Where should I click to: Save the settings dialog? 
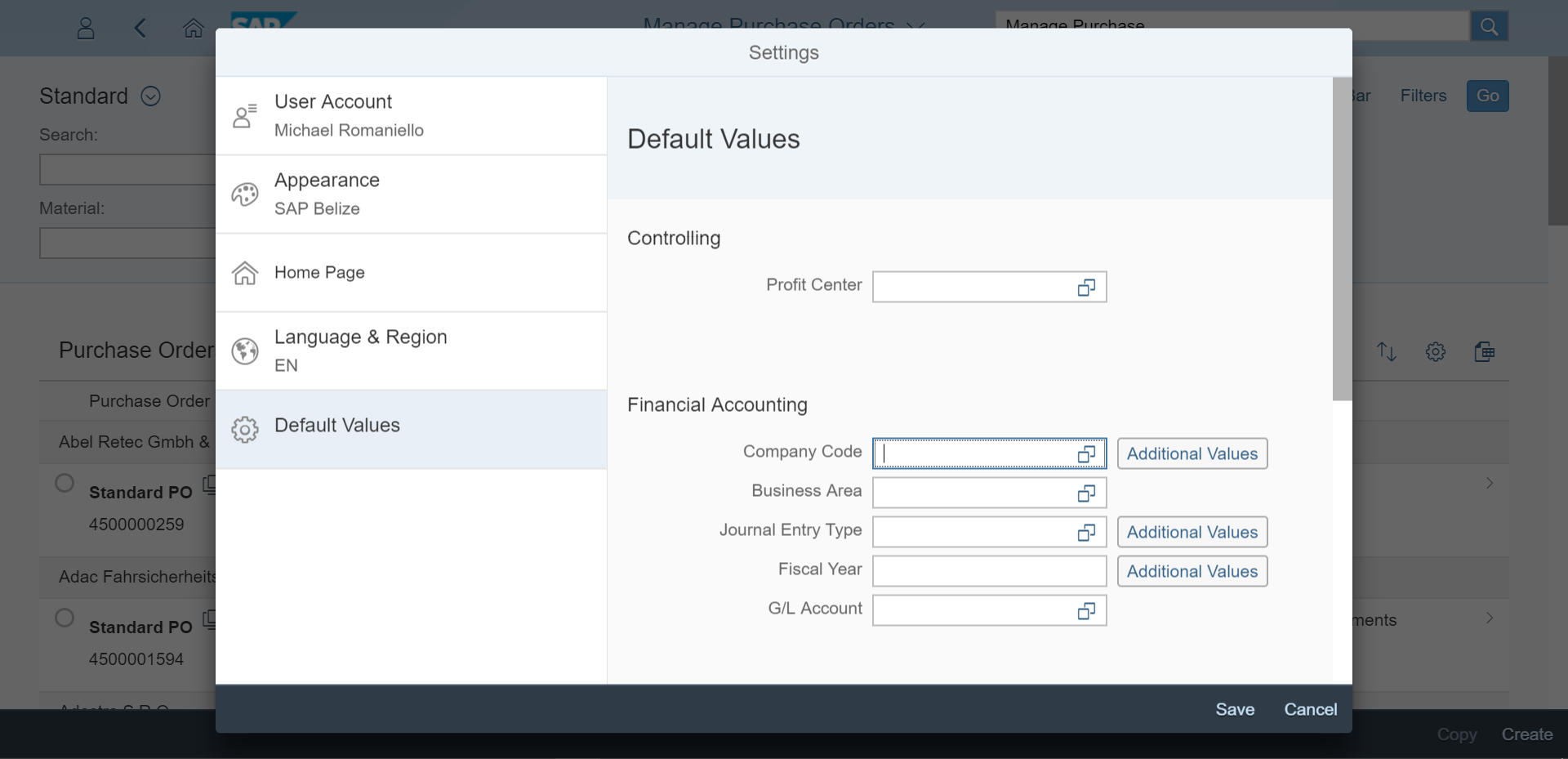(x=1235, y=709)
